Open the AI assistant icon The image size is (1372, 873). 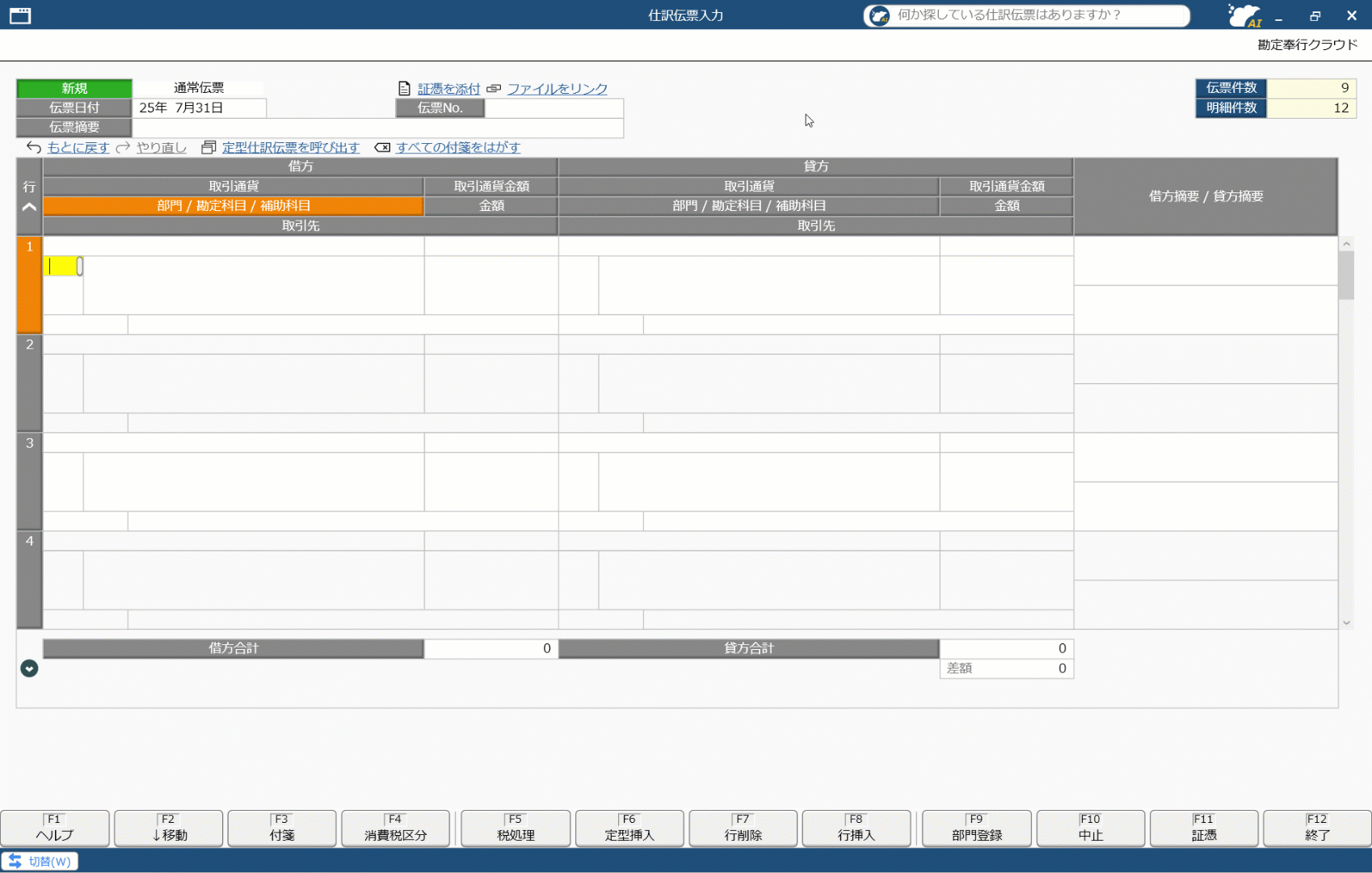1244,15
